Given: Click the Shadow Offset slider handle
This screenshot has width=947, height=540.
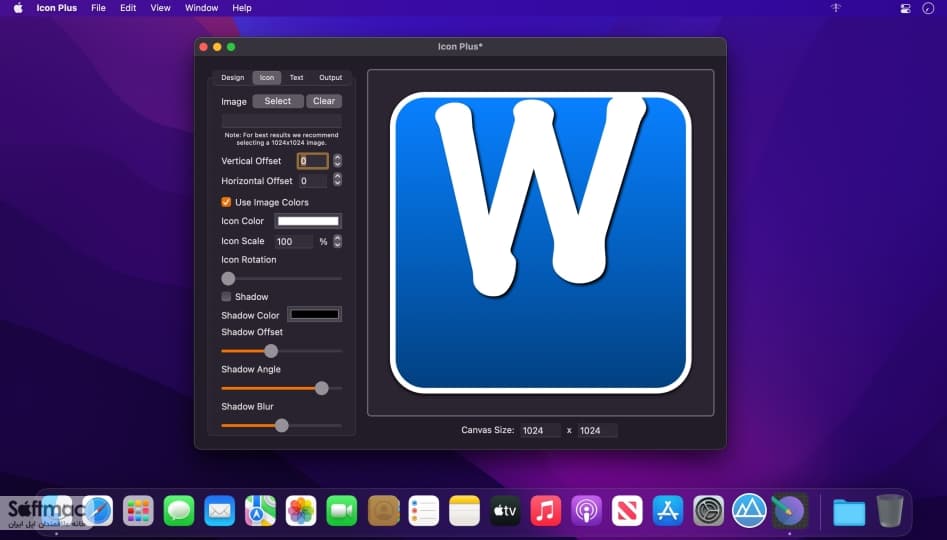Looking at the screenshot, I should (271, 351).
